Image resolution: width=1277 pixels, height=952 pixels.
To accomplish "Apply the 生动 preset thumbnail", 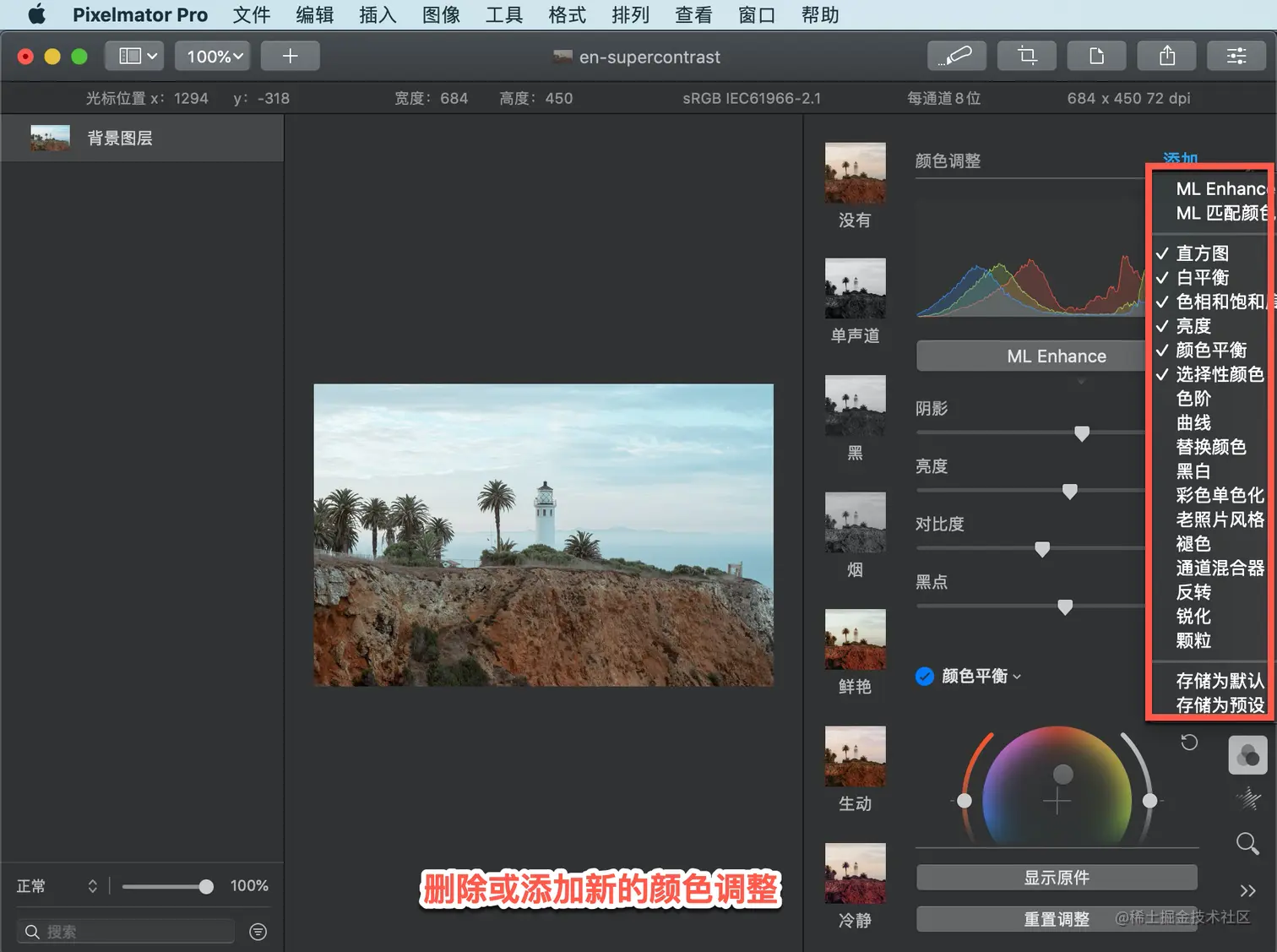I will (855, 756).
